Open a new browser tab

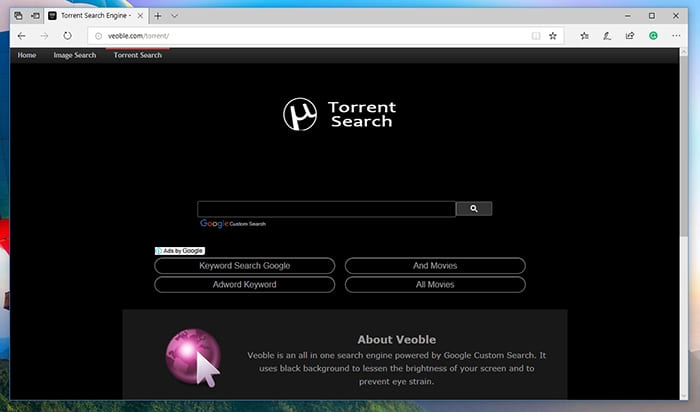coord(158,16)
